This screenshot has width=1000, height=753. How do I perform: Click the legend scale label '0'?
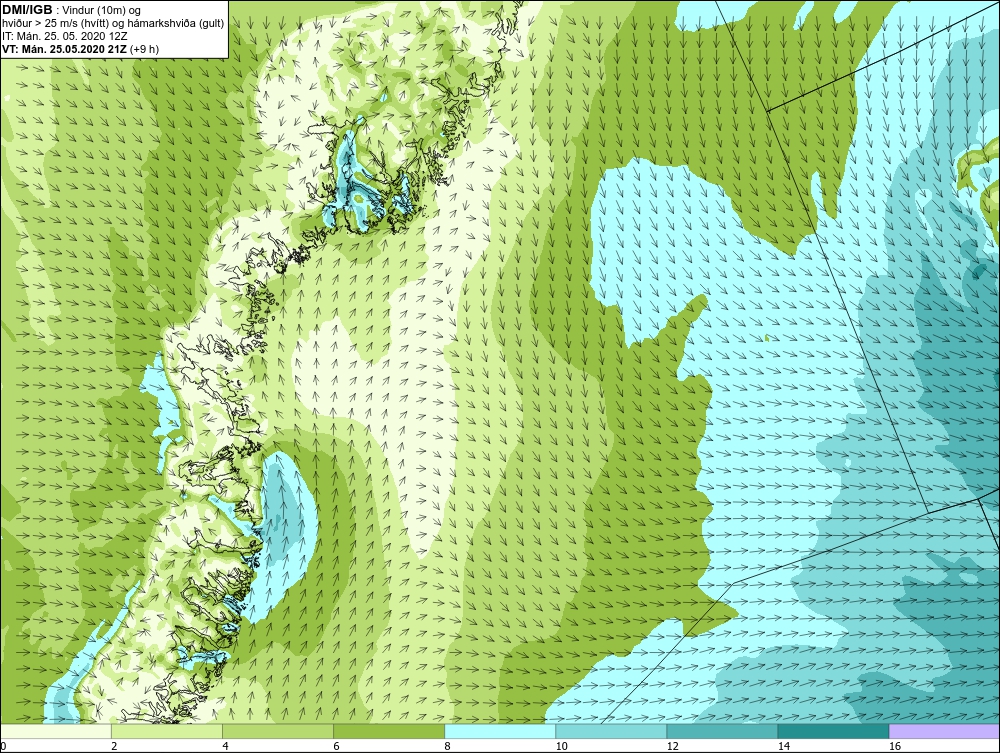coord(3,746)
